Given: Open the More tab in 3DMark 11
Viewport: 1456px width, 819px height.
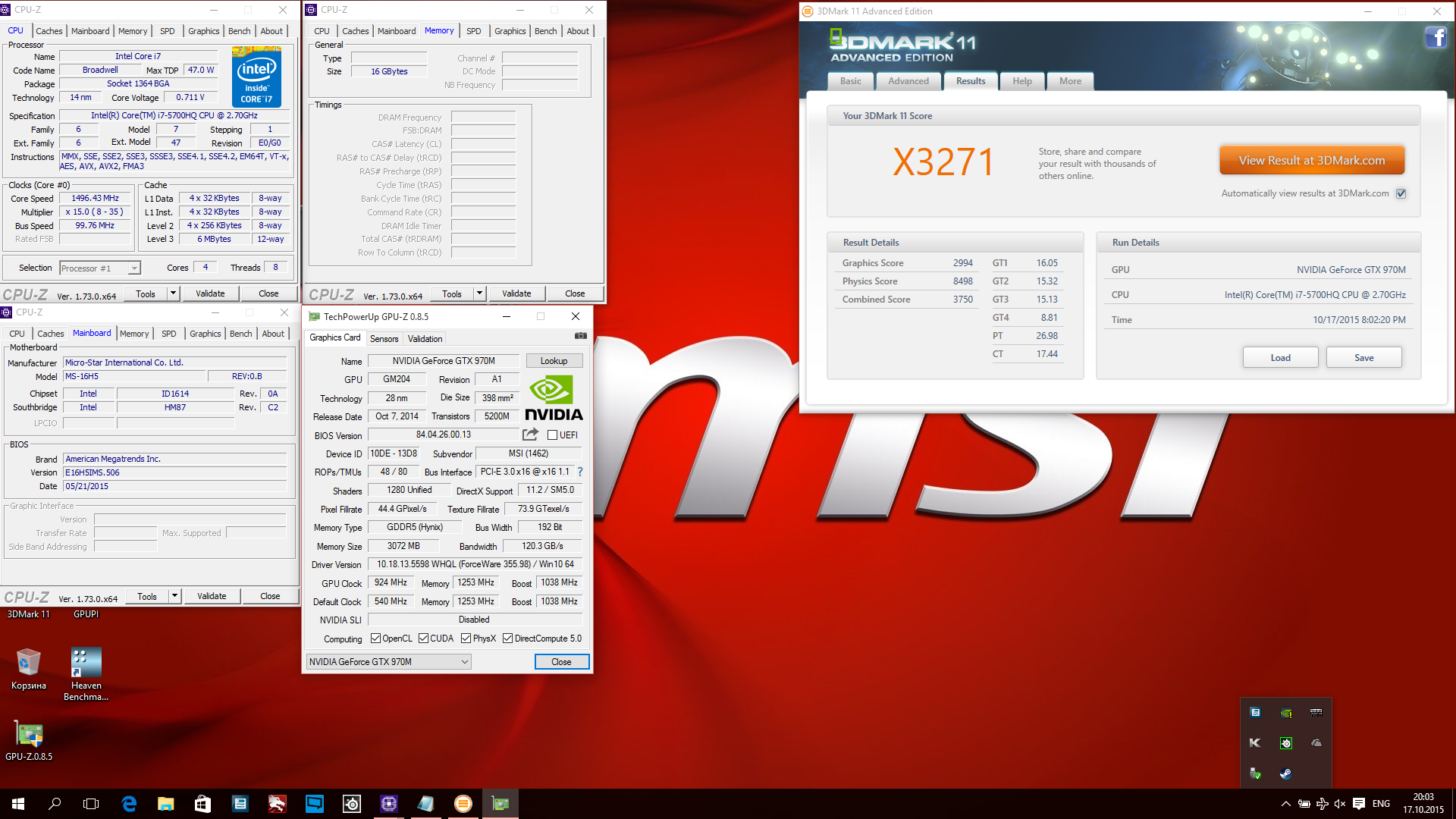Looking at the screenshot, I should pos(1070,81).
